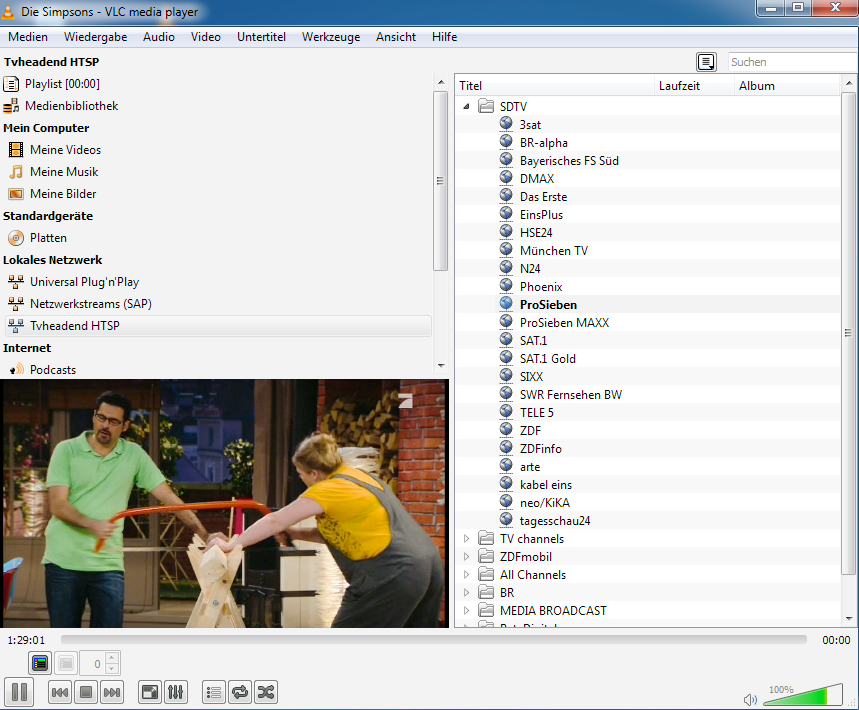Expand the All Channels folder
The width and height of the screenshot is (859, 710).
coord(466,575)
